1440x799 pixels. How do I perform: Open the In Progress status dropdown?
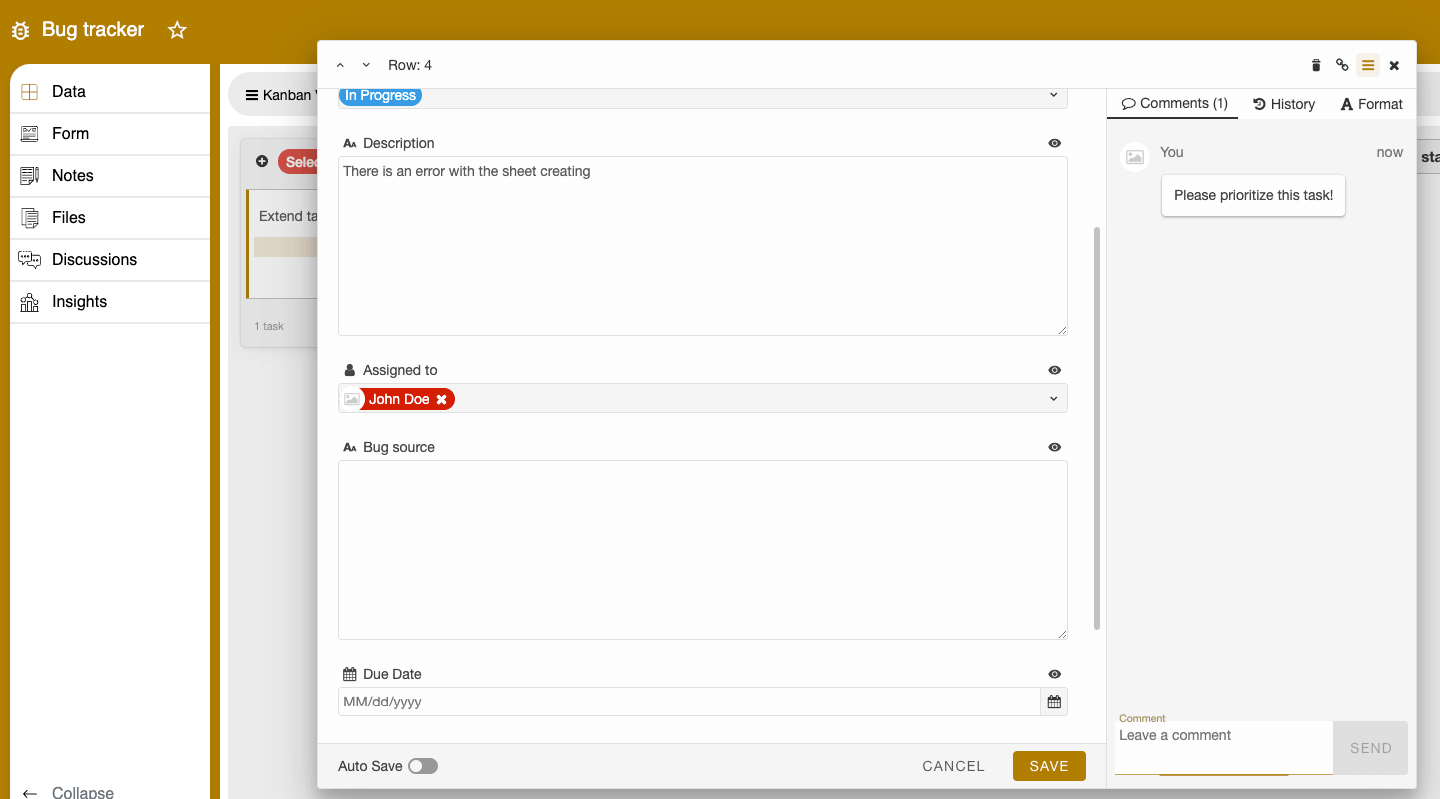1053,93
